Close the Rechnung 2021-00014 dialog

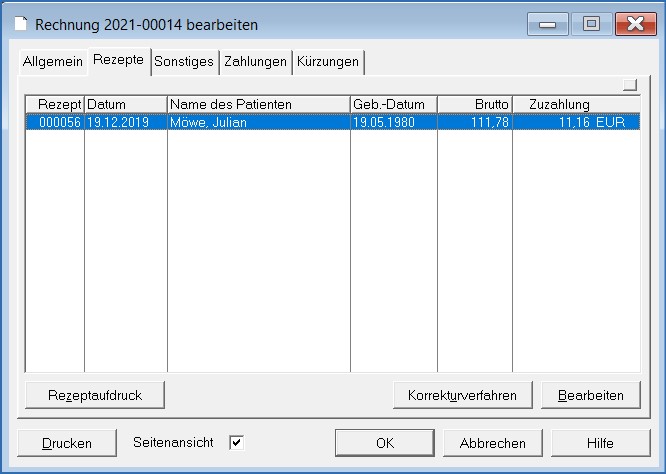click(635, 24)
